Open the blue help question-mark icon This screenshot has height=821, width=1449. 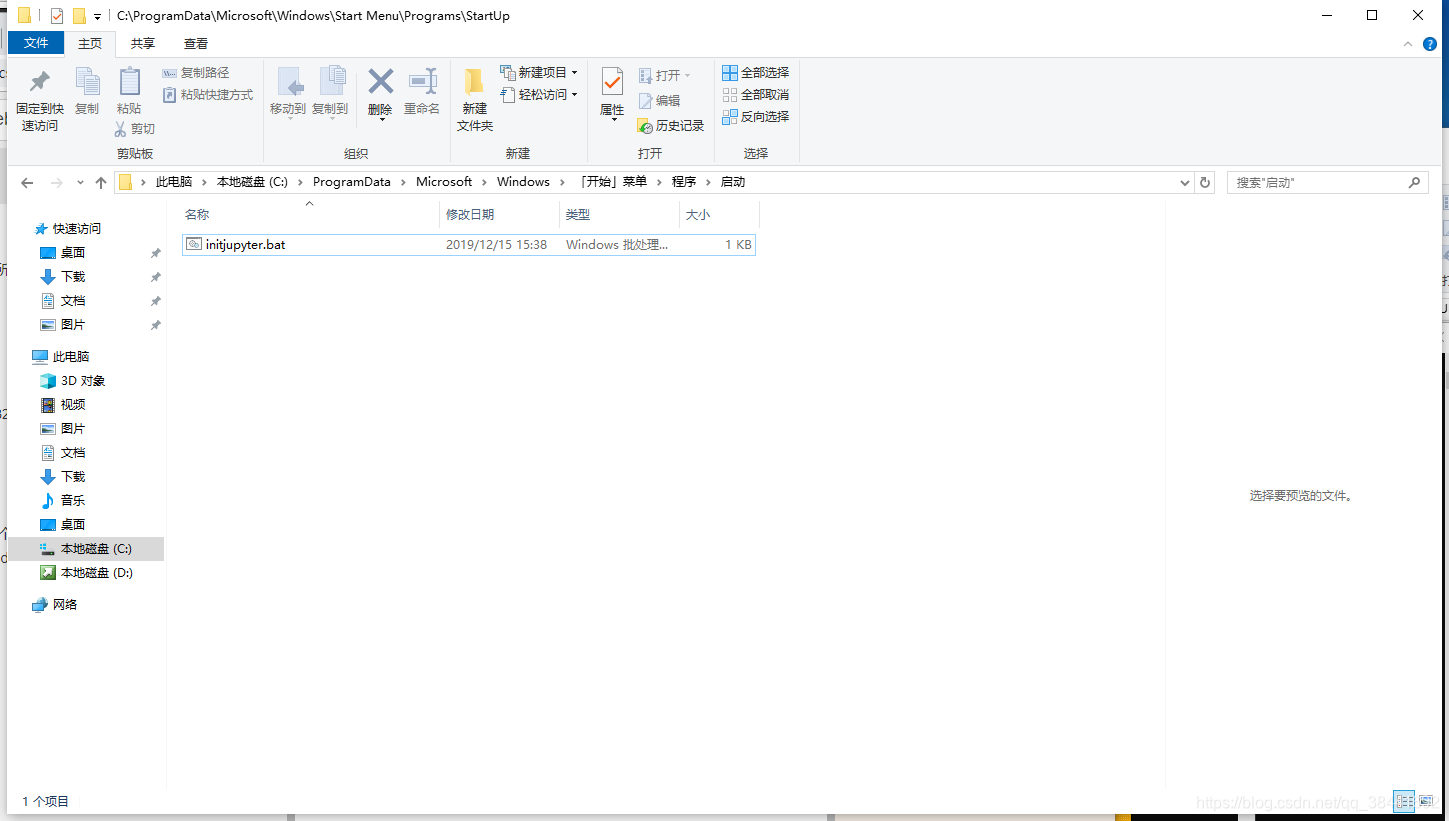pos(1430,44)
